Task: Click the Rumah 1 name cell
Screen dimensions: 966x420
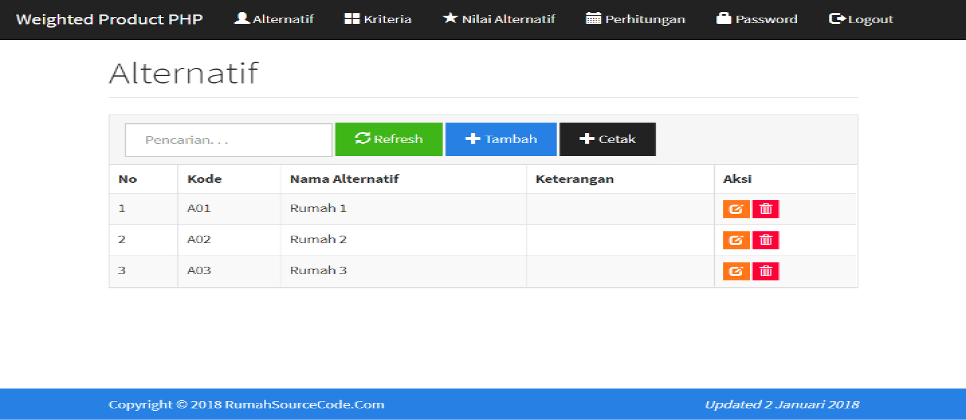Action: (x=404, y=209)
